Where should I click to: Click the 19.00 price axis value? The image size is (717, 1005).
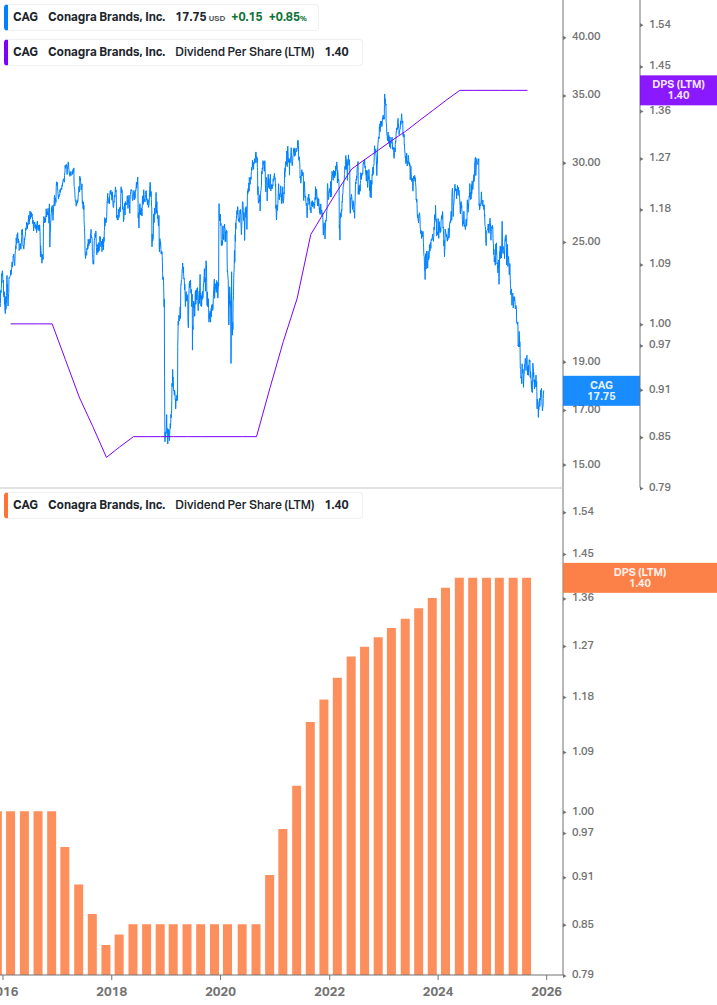[586, 361]
